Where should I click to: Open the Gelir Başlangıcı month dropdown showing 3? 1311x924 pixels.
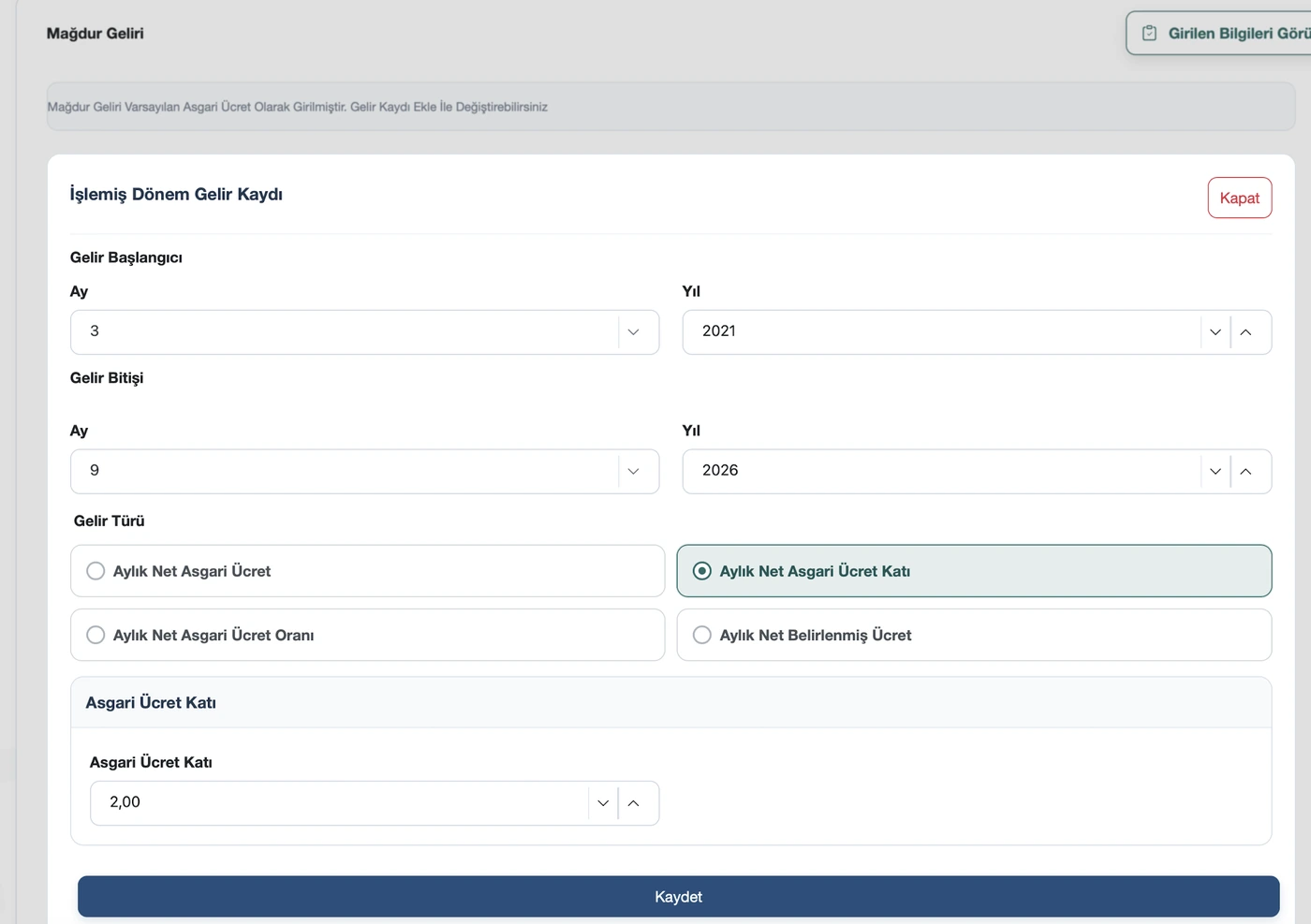click(364, 332)
